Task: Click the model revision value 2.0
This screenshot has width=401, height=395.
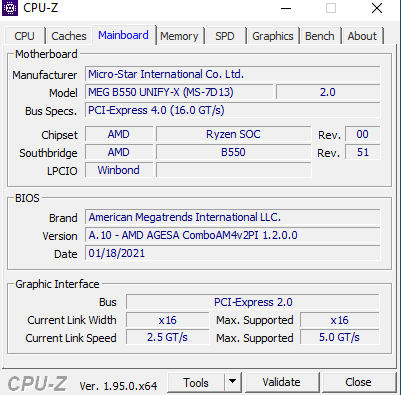Action: [x=328, y=92]
